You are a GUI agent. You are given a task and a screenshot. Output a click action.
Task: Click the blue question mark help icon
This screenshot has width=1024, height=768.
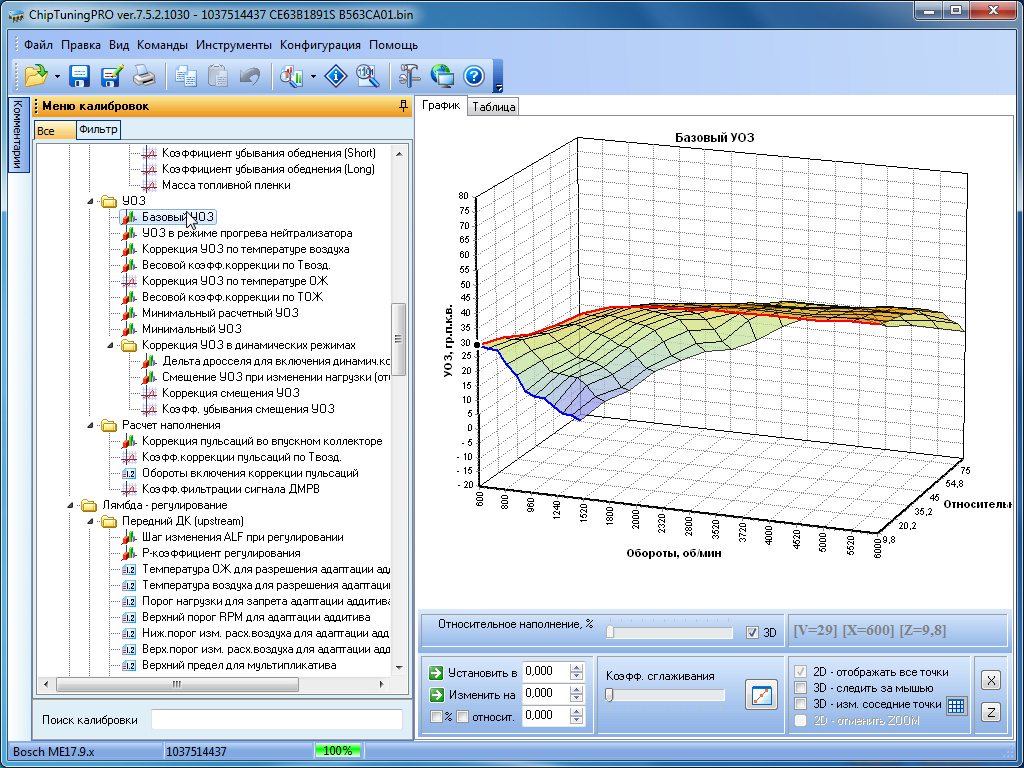pyautogui.click(x=474, y=76)
